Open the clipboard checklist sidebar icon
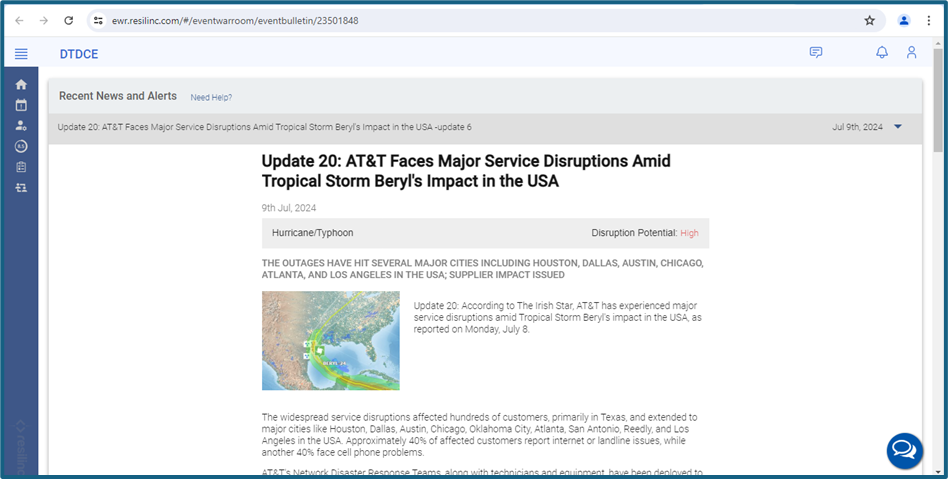Screen dimensions: 948x479 coord(21,167)
